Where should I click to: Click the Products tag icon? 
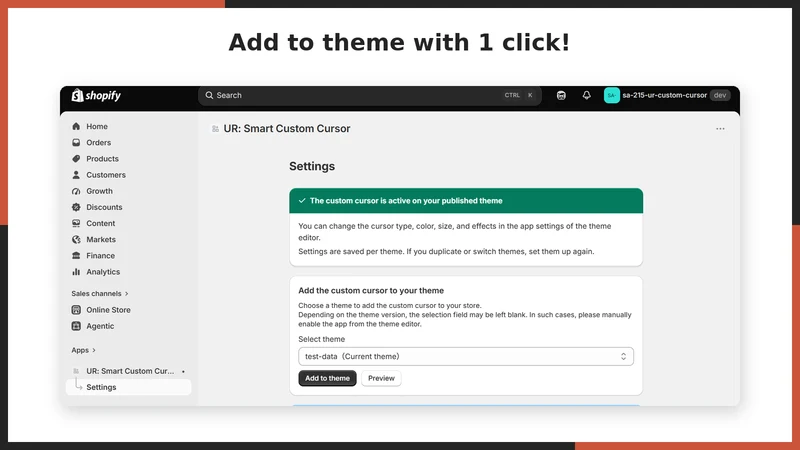click(76, 159)
